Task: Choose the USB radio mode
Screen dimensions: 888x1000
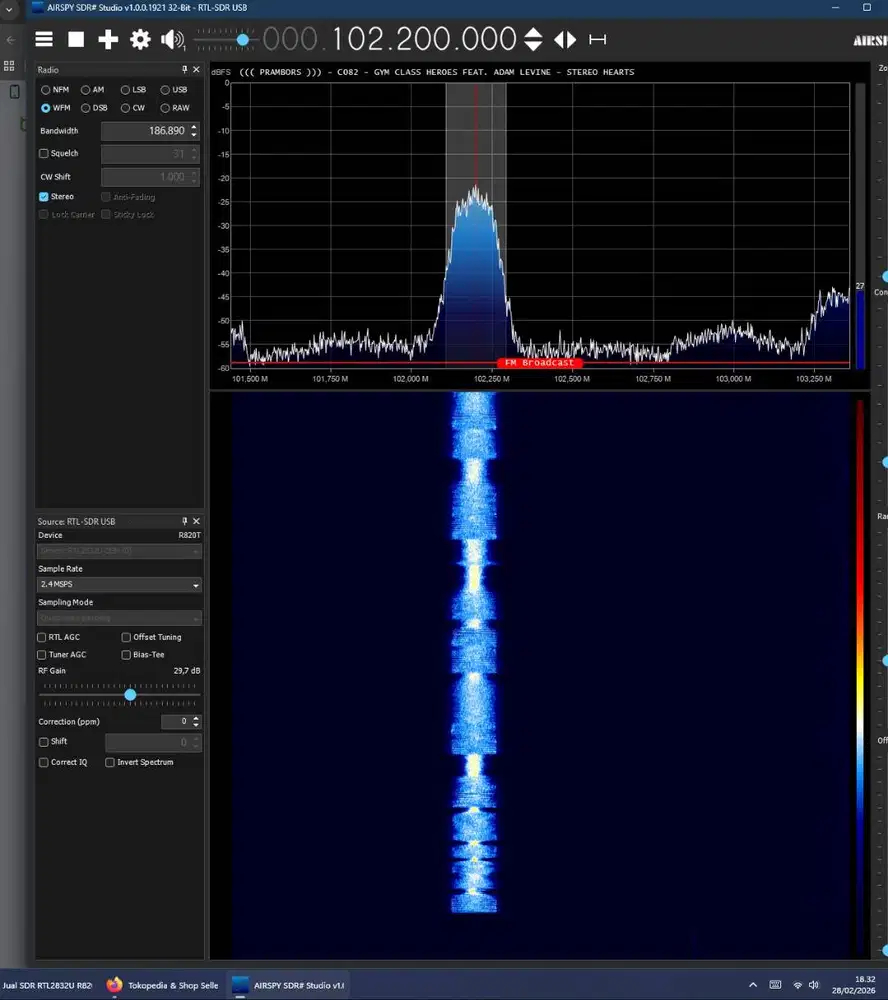Action: [165, 90]
